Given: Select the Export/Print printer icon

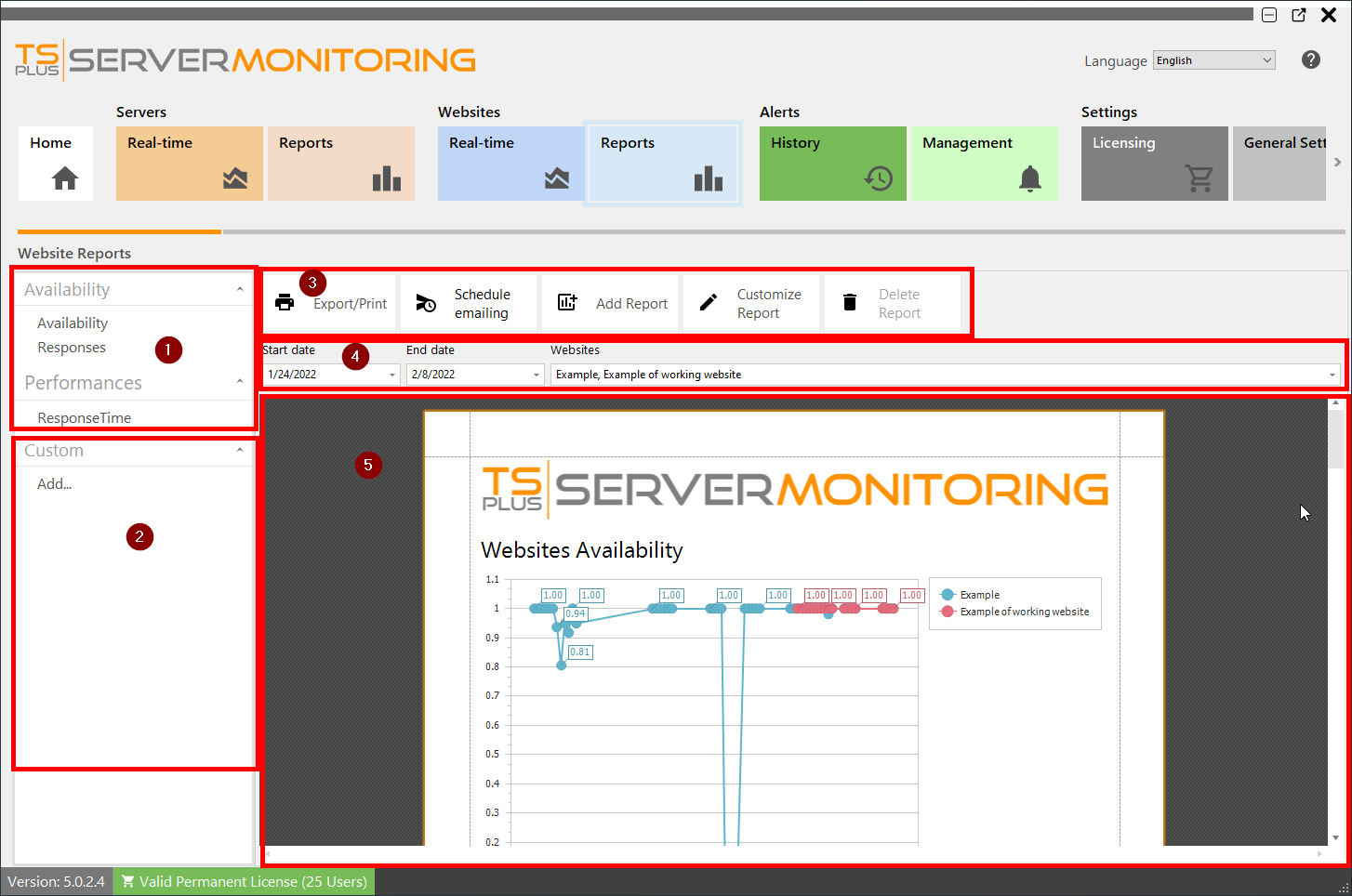Looking at the screenshot, I should coord(285,301).
